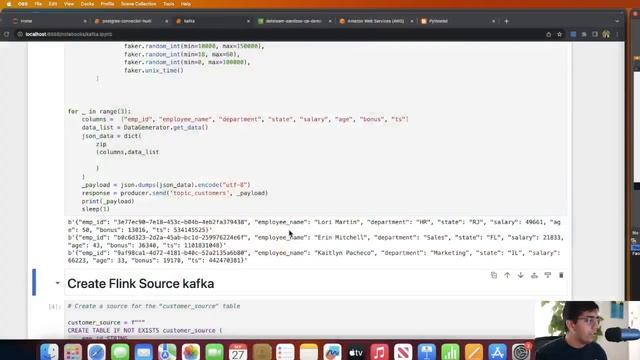Click the 'CREATE TABLE IF NOT EXISTS customer_source' line

tap(145, 331)
